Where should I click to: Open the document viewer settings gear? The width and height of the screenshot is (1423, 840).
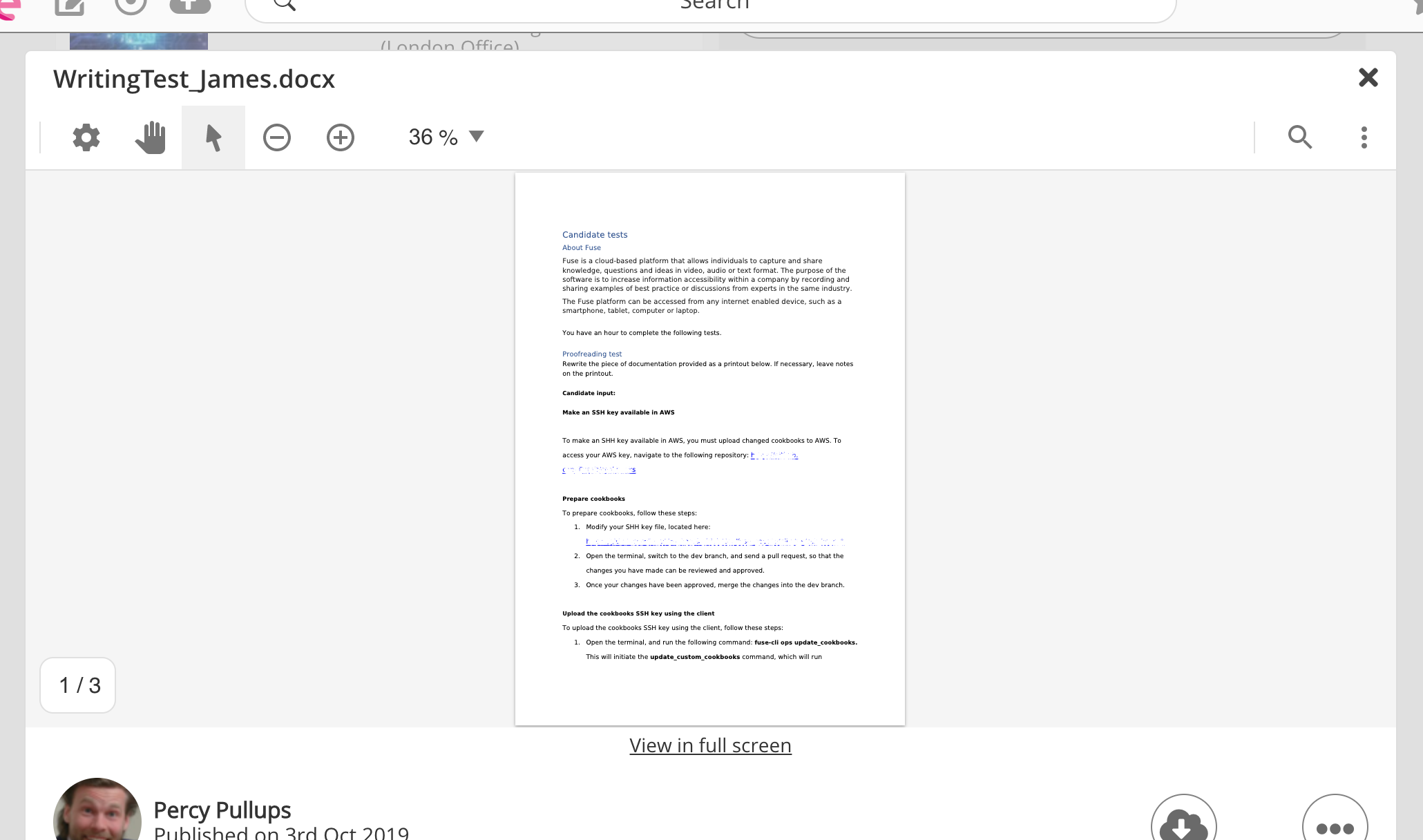click(x=86, y=137)
